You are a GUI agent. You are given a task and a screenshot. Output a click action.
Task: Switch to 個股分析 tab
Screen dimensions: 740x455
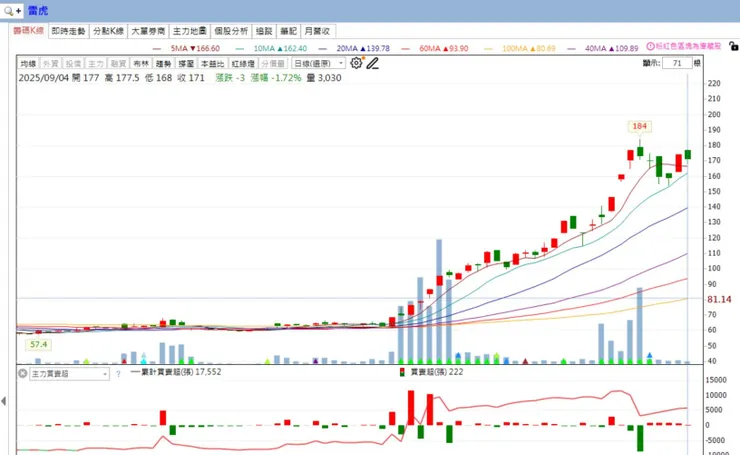click(x=231, y=31)
